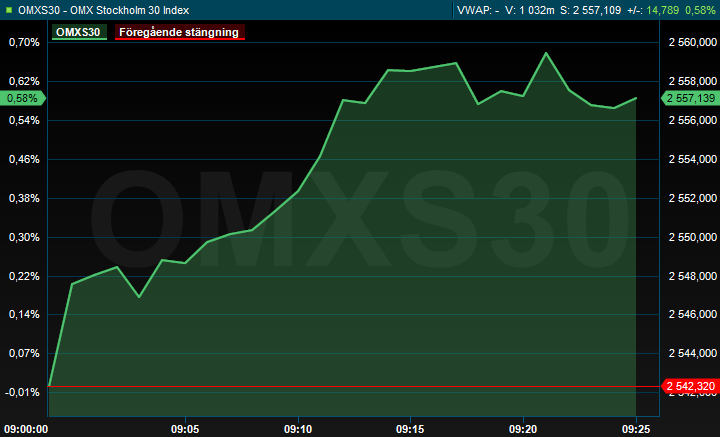Click the green 0,58% marker on left axis
Image resolution: width=720 pixels, height=437 pixels.
click(x=23, y=98)
